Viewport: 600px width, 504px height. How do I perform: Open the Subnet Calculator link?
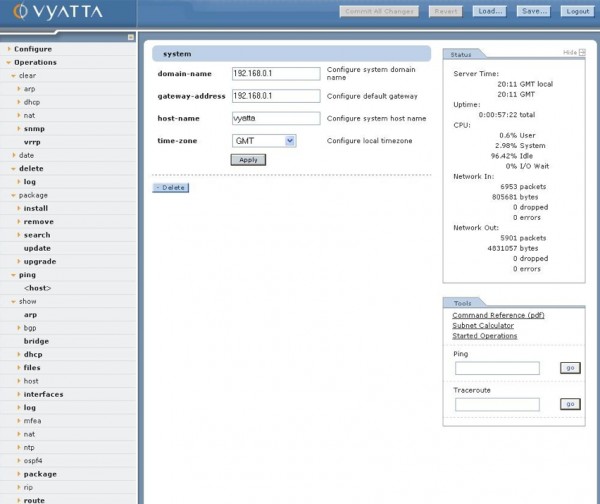(x=483, y=326)
